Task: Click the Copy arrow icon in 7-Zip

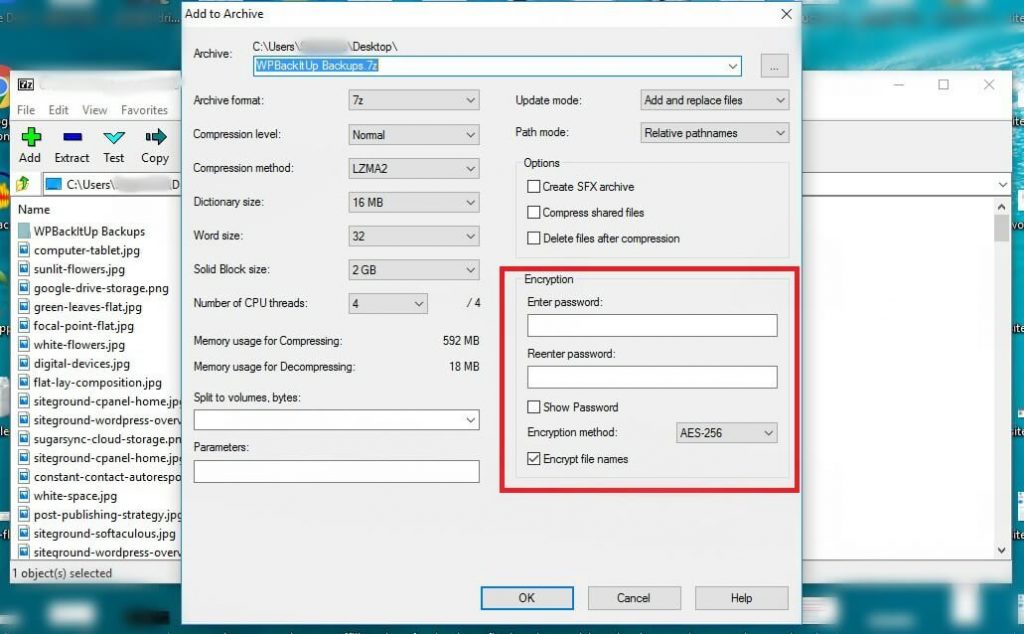Action: pos(155,136)
